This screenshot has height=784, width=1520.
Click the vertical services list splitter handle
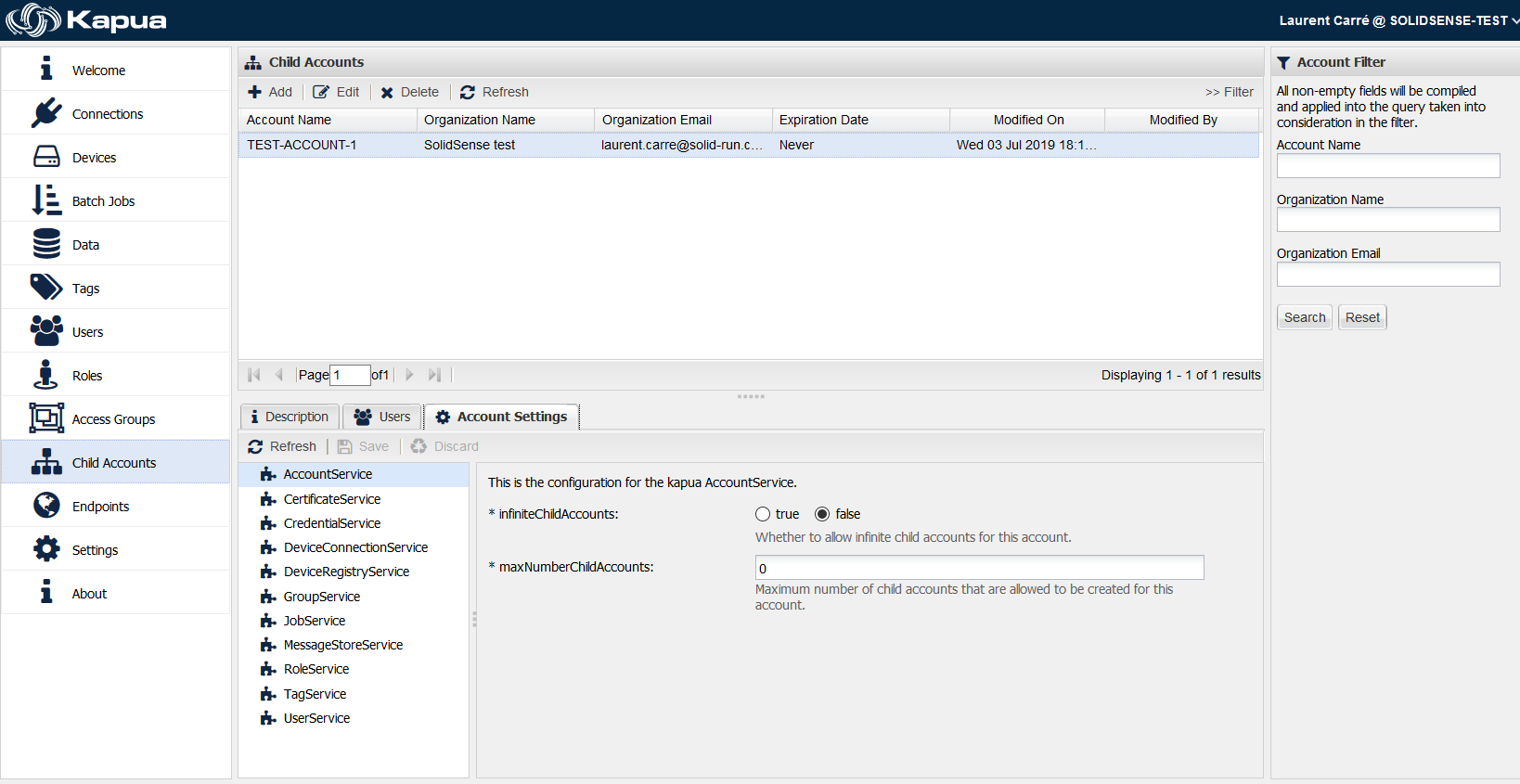(474, 619)
